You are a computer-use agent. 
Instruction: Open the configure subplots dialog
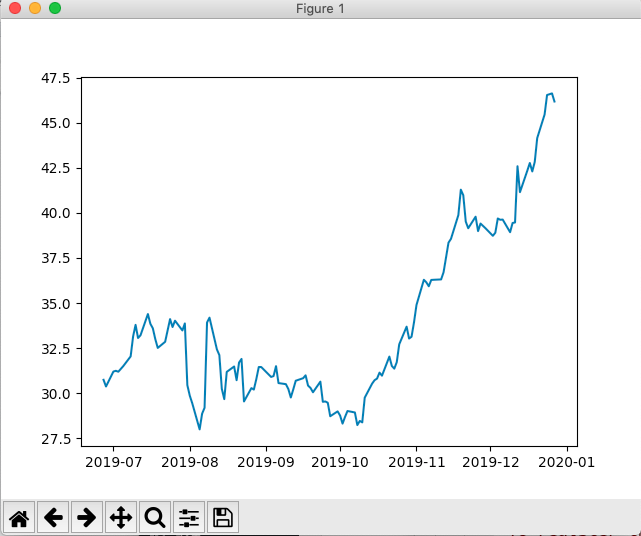pos(189,517)
